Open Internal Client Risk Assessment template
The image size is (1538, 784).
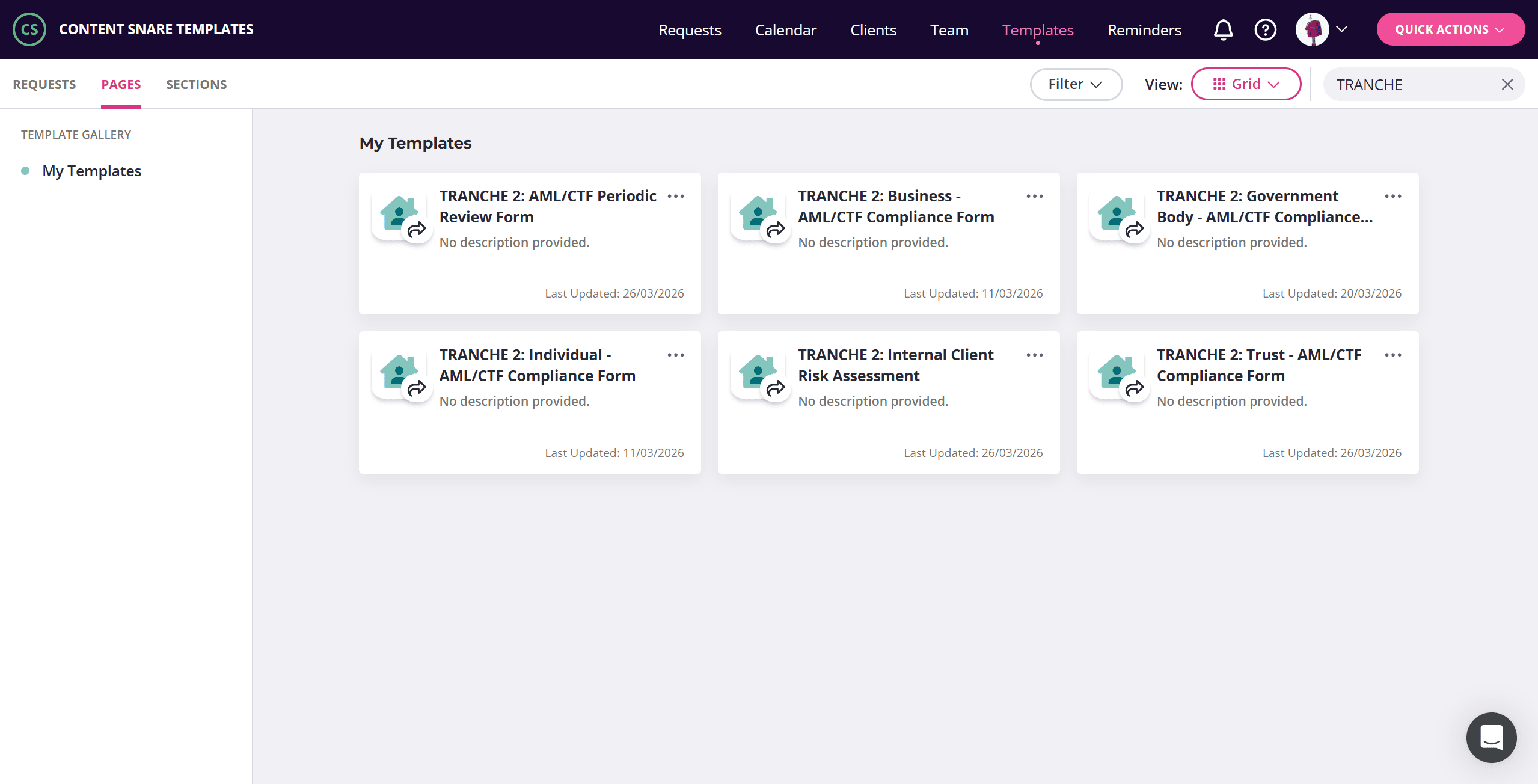point(895,365)
